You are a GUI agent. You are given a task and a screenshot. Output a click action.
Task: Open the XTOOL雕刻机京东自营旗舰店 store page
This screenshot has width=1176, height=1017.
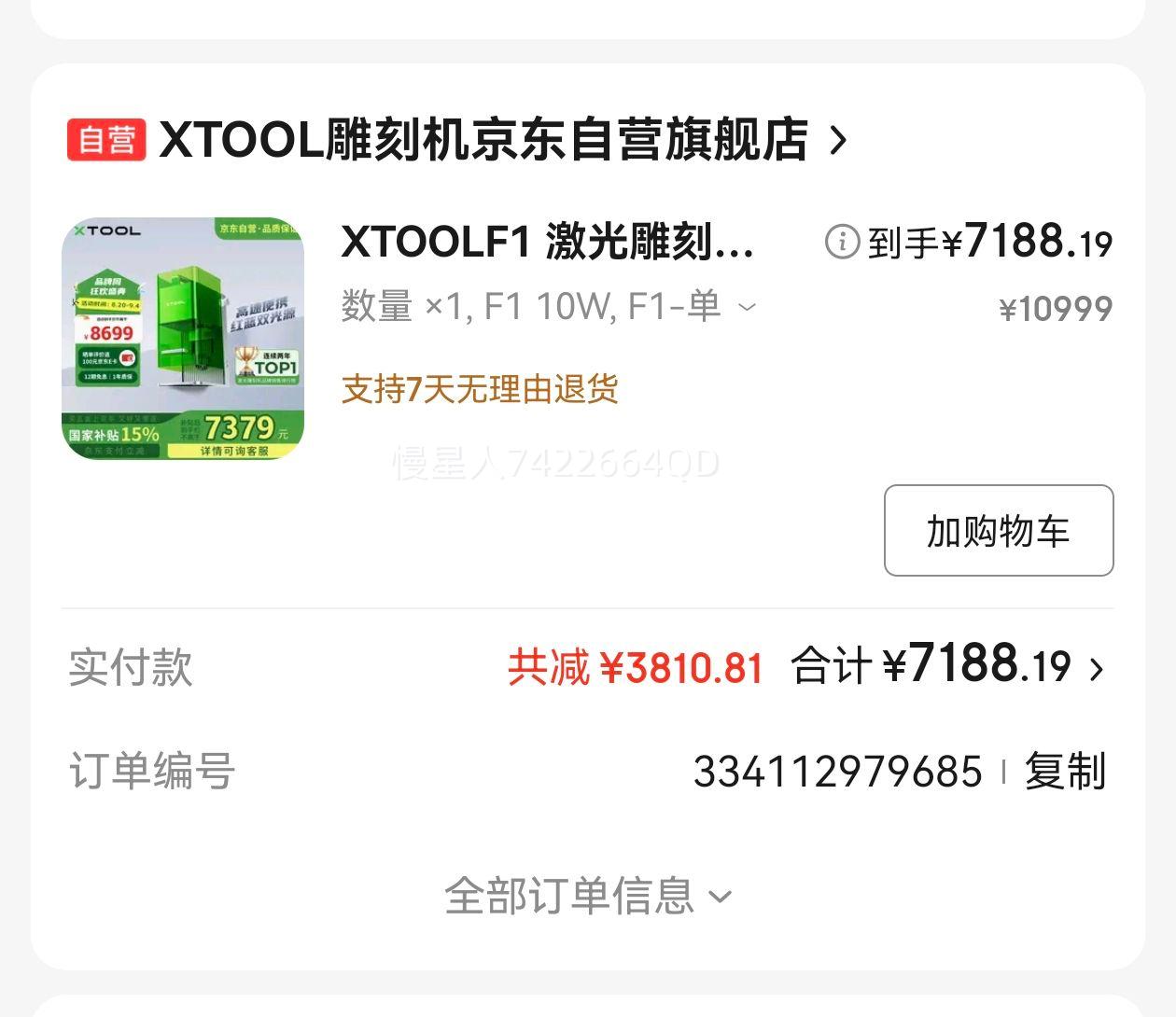[x=483, y=140]
